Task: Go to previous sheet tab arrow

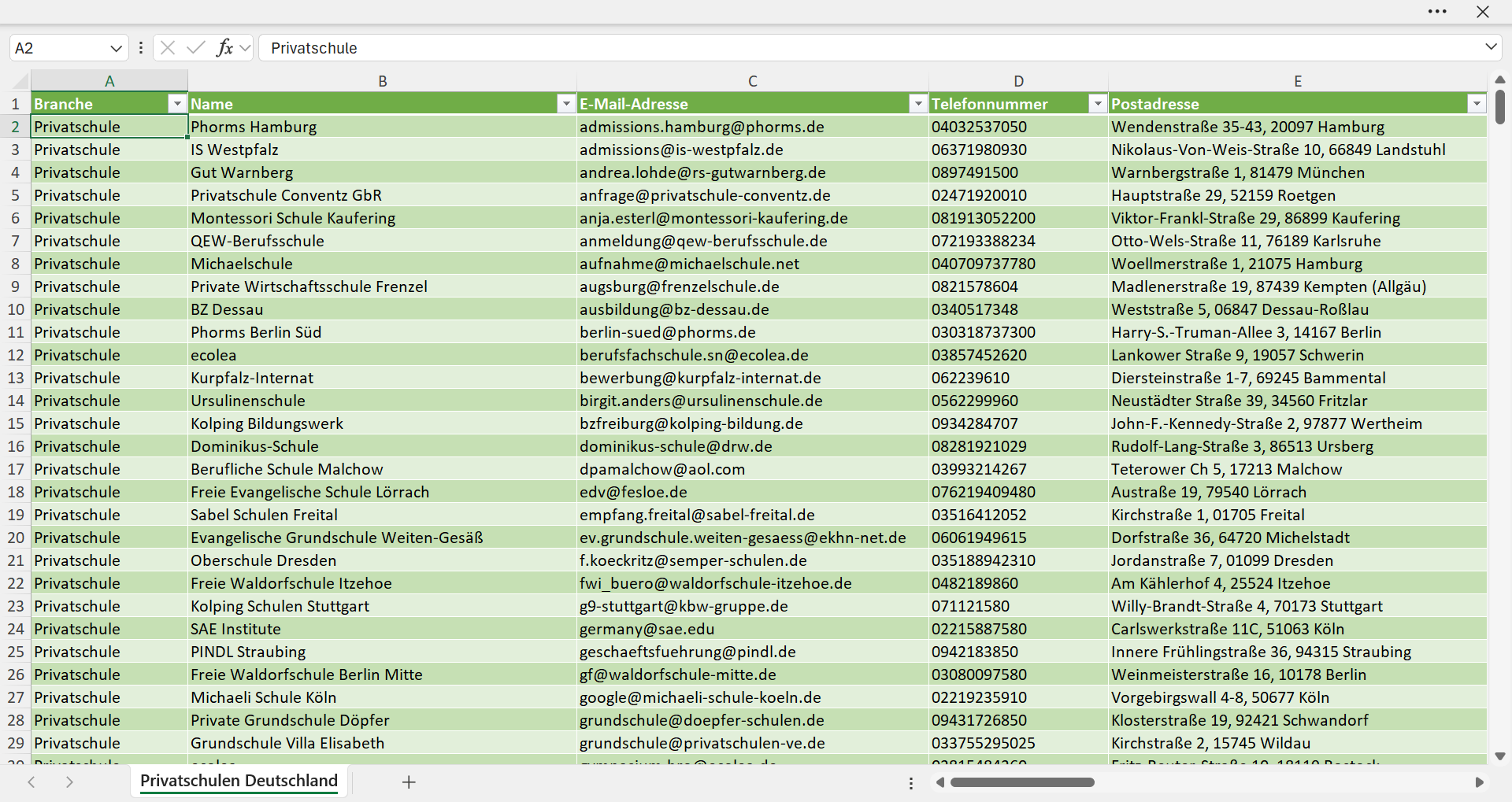Action: [31, 782]
